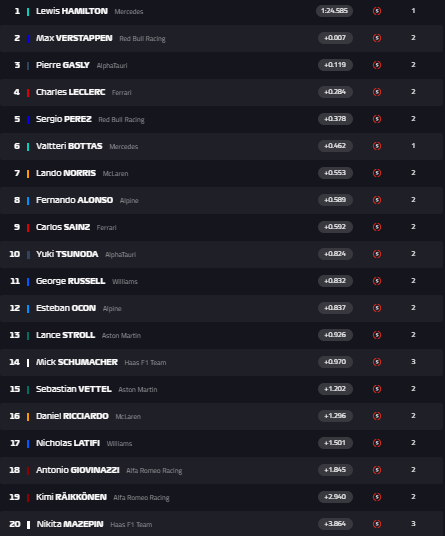Select George Russell driver name
Viewport: 445px width, 536px height.
(70, 281)
